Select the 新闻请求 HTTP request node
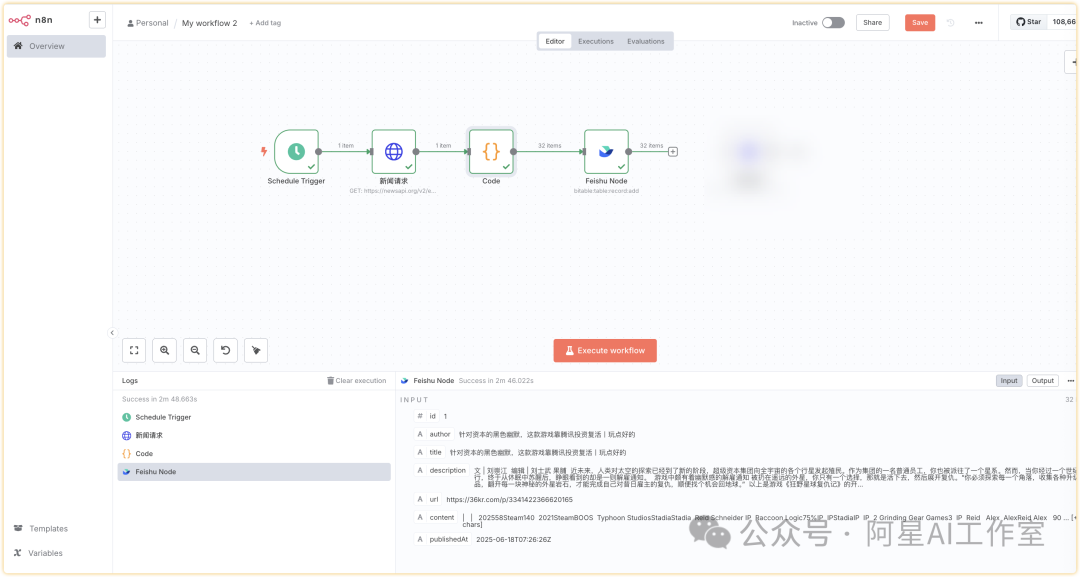1080x577 pixels. click(x=394, y=151)
